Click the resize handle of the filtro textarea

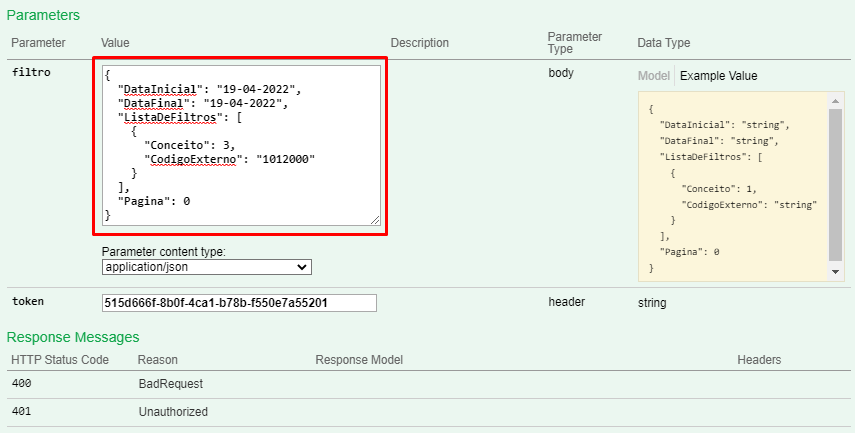[375, 220]
